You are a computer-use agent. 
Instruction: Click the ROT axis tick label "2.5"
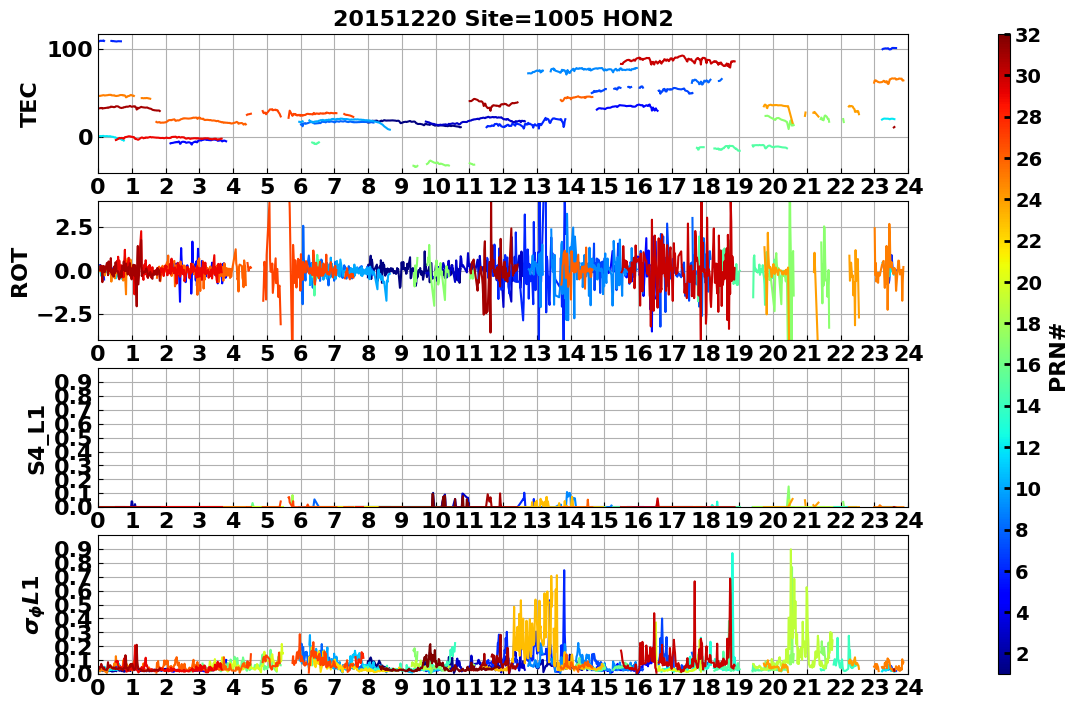(x=73, y=227)
